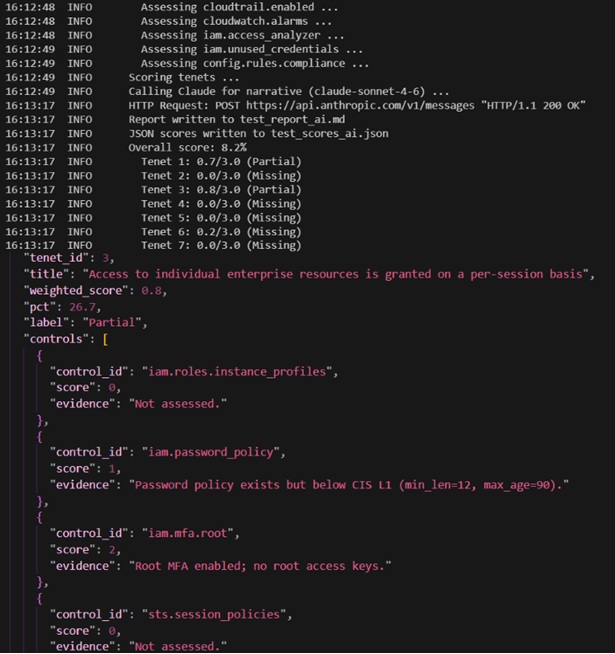Click the "Partial" label value in JSON

pos(112,323)
